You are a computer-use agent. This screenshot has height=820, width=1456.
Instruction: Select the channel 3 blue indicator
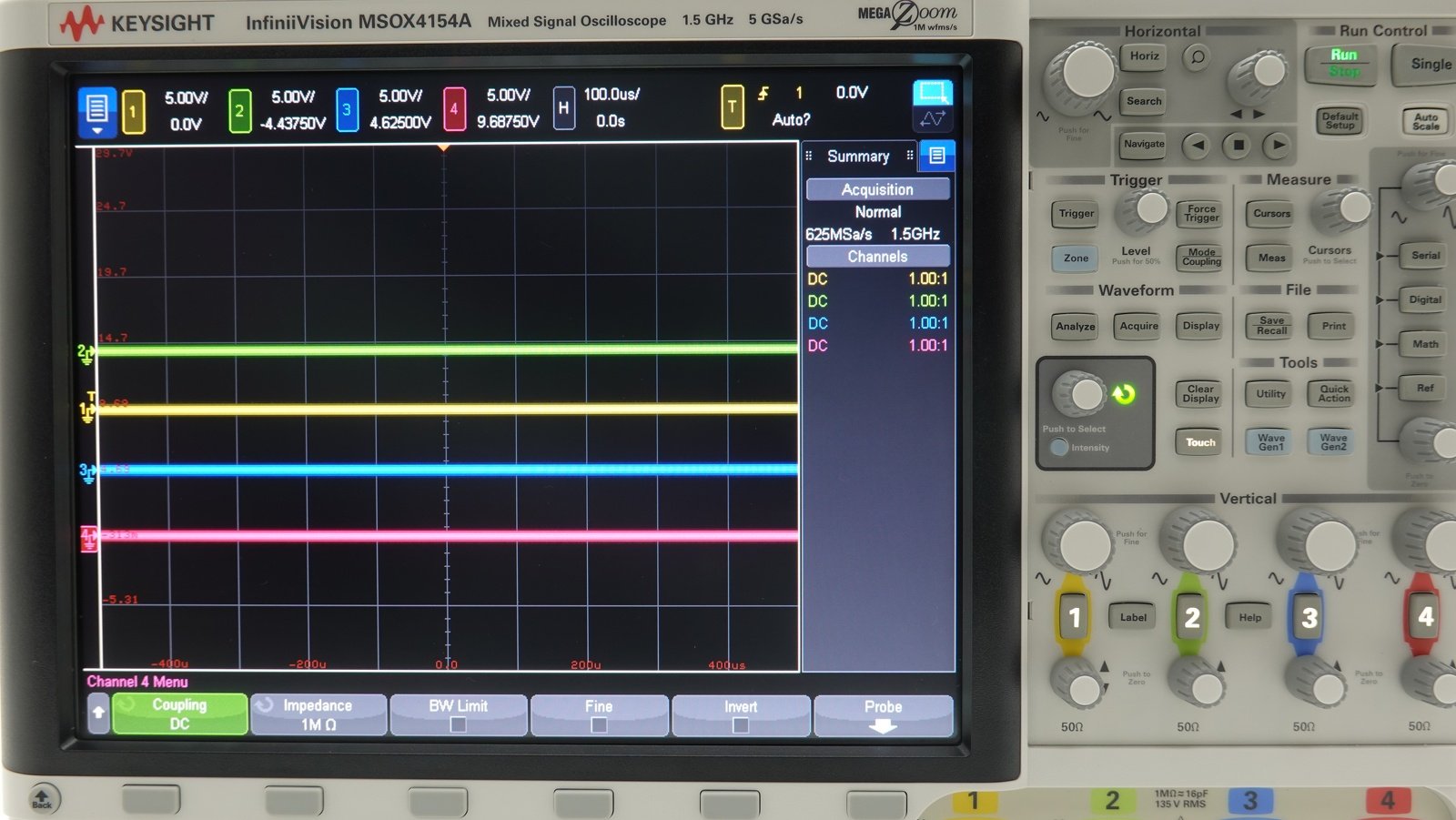pos(347,110)
